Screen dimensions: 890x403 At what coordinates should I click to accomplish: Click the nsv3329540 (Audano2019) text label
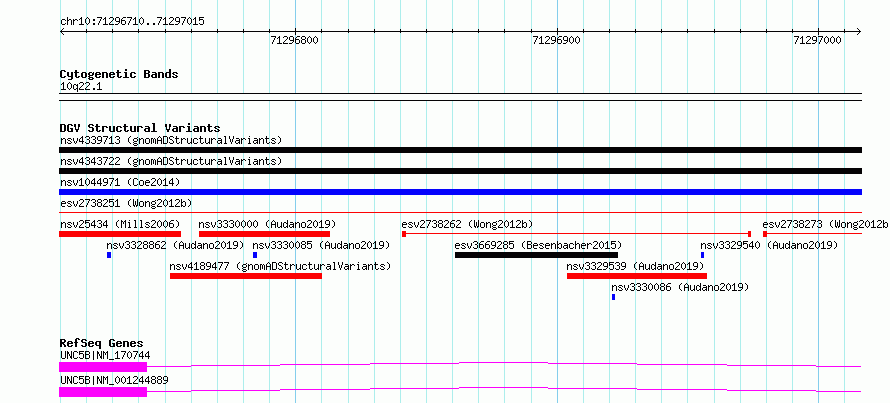click(769, 245)
